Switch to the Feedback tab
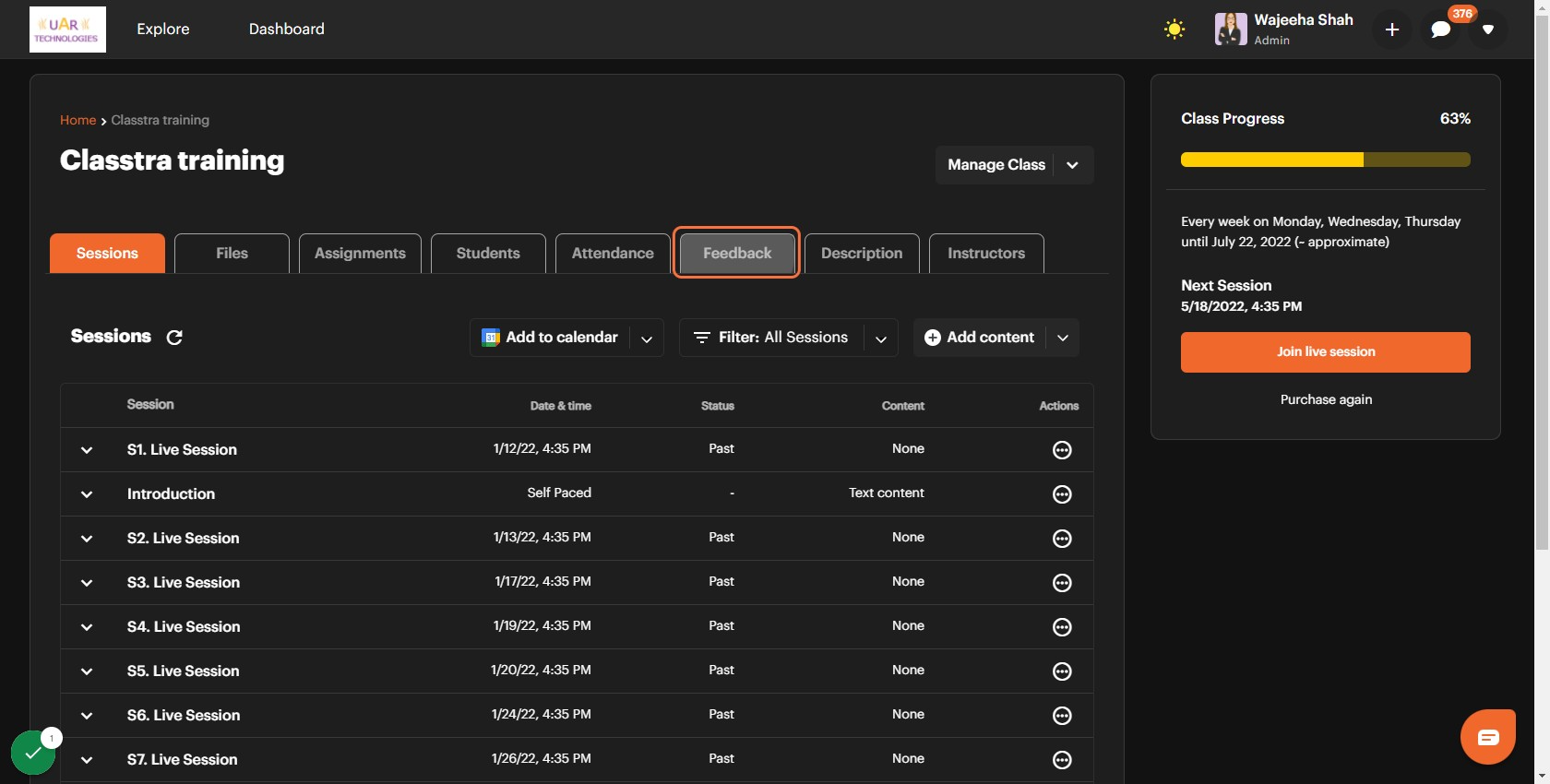The height and width of the screenshot is (784, 1550). [737, 254]
